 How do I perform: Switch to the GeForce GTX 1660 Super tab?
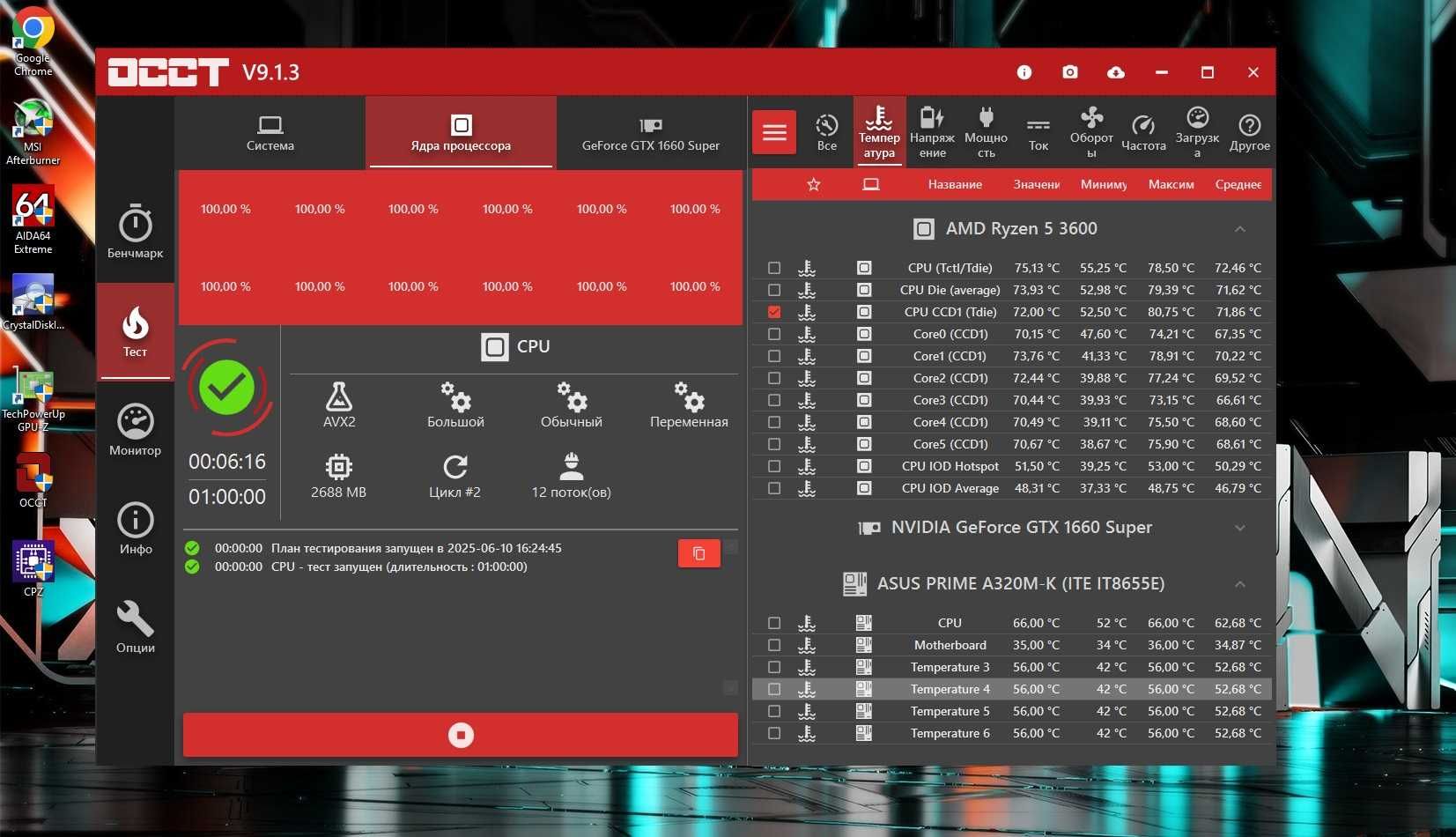point(651,133)
